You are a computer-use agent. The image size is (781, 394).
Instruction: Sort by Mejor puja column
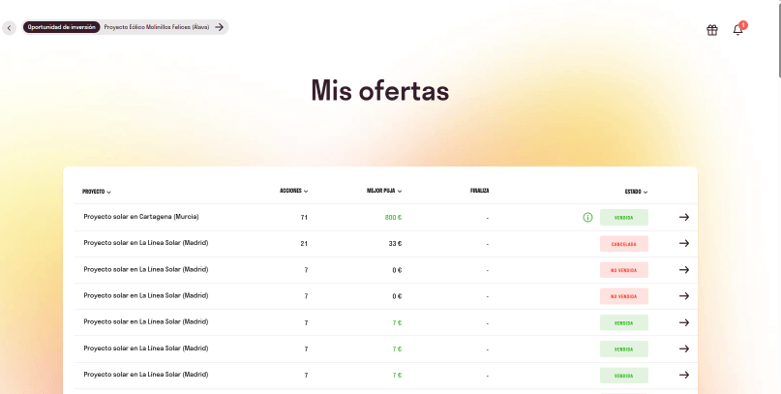coord(384,191)
